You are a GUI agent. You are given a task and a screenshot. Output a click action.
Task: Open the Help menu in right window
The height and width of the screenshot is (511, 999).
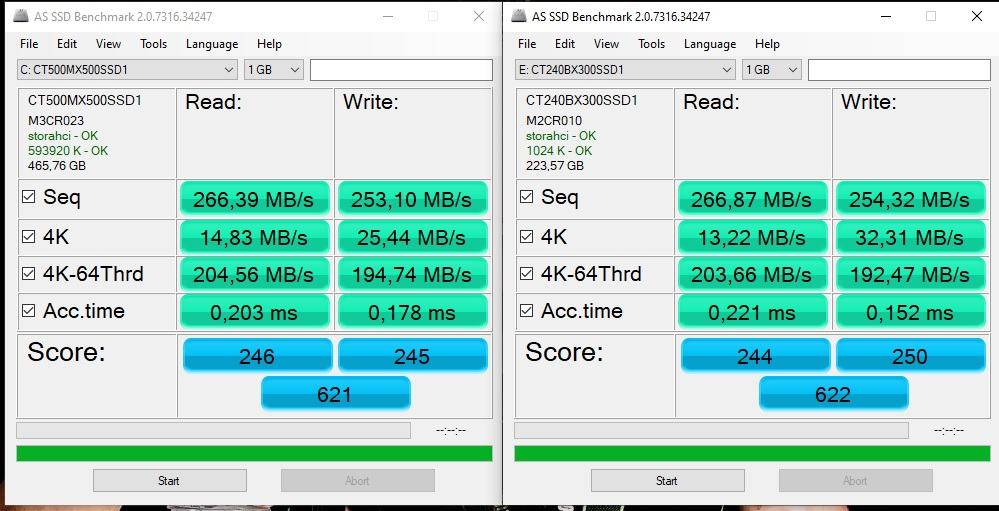point(767,44)
